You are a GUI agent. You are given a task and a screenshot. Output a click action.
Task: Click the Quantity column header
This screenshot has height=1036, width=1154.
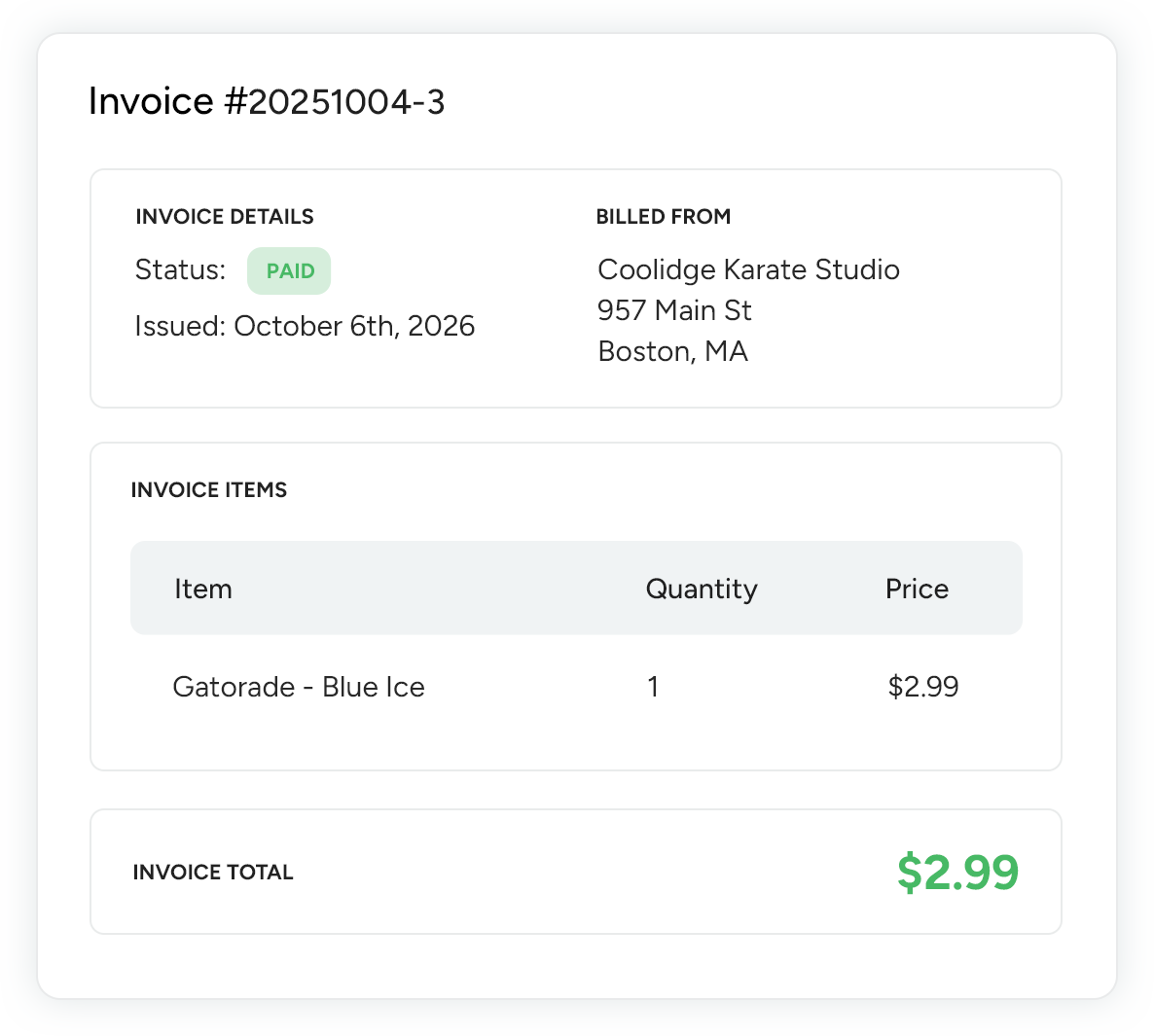pyautogui.click(x=701, y=589)
